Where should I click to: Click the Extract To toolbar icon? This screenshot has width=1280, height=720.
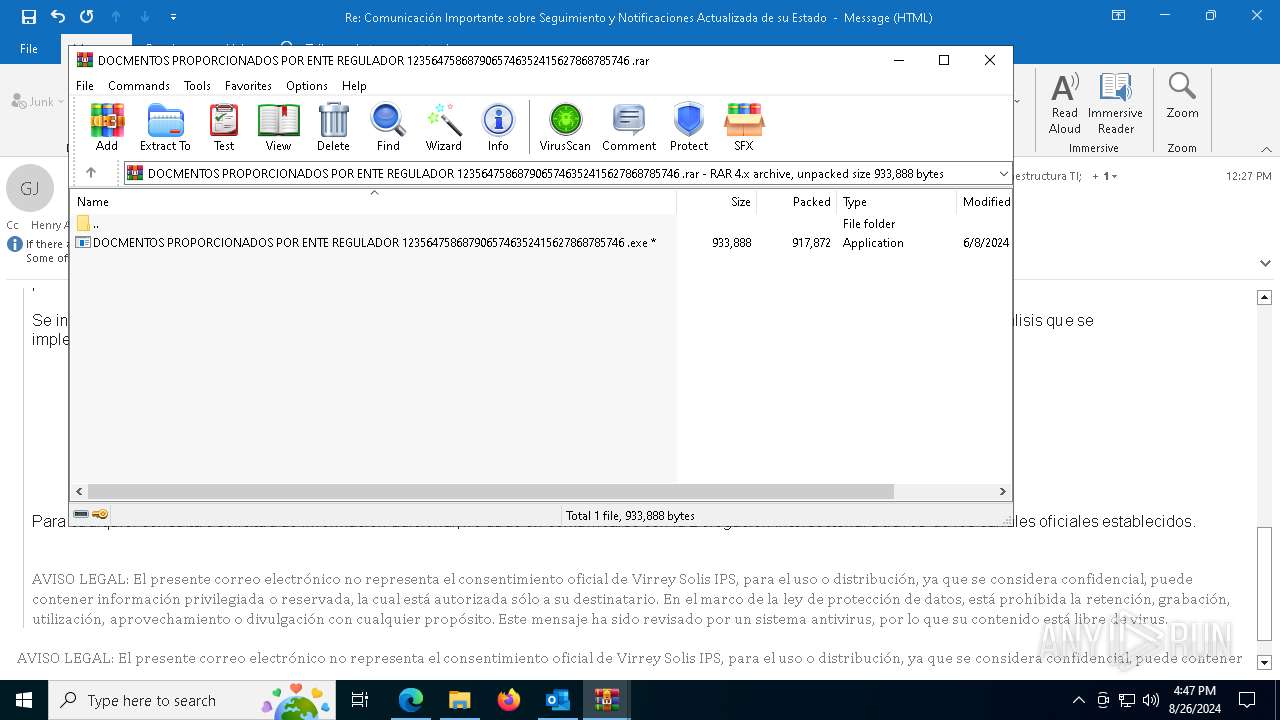click(x=165, y=127)
